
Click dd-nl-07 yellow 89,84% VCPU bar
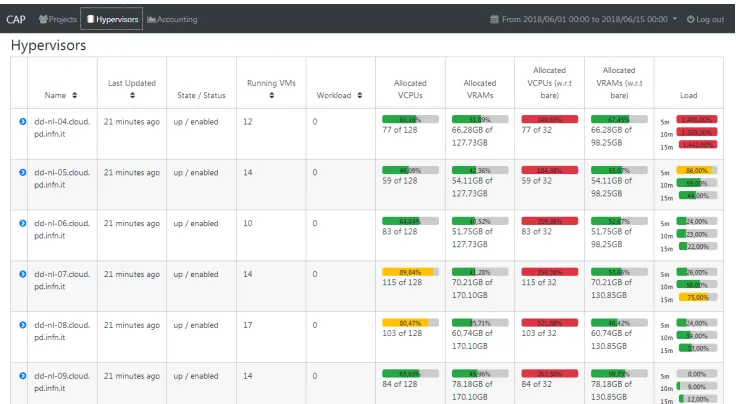click(x=410, y=272)
